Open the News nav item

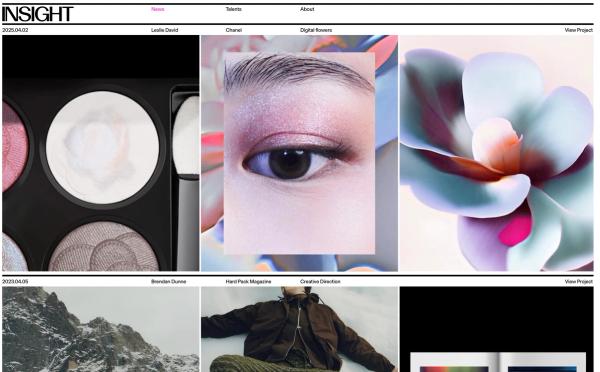click(158, 9)
